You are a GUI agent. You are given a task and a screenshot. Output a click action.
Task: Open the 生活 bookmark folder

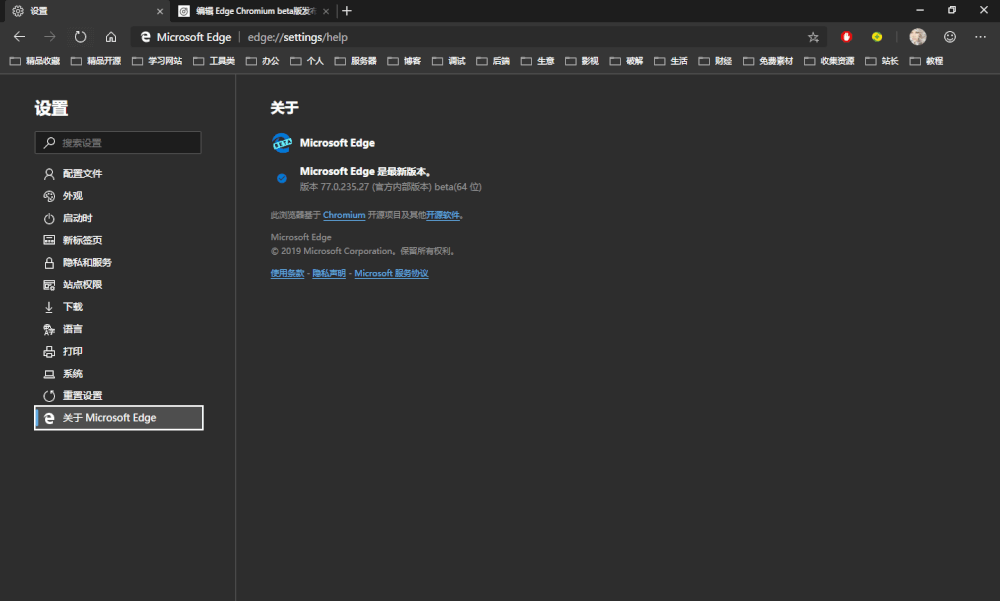pos(671,61)
